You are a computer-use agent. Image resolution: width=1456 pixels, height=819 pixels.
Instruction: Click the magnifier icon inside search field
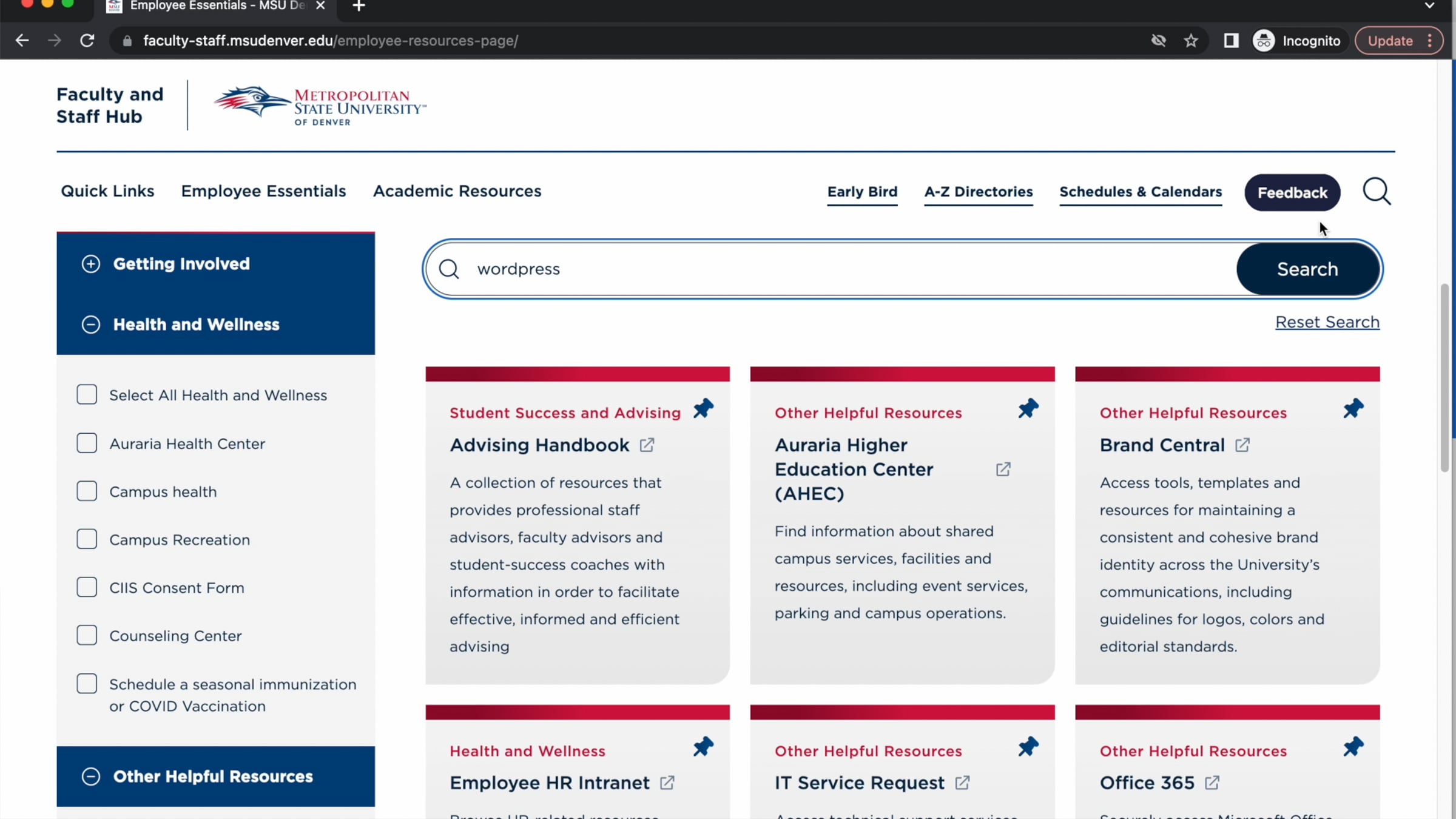(x=449, y=269)
